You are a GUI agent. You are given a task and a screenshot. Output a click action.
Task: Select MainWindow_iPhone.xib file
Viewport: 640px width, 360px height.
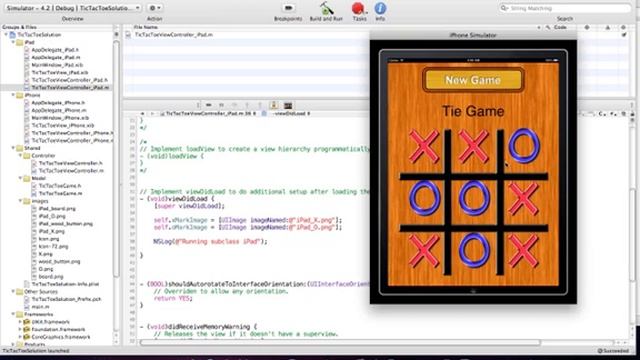pyautogui.click(x=60, y=118)
